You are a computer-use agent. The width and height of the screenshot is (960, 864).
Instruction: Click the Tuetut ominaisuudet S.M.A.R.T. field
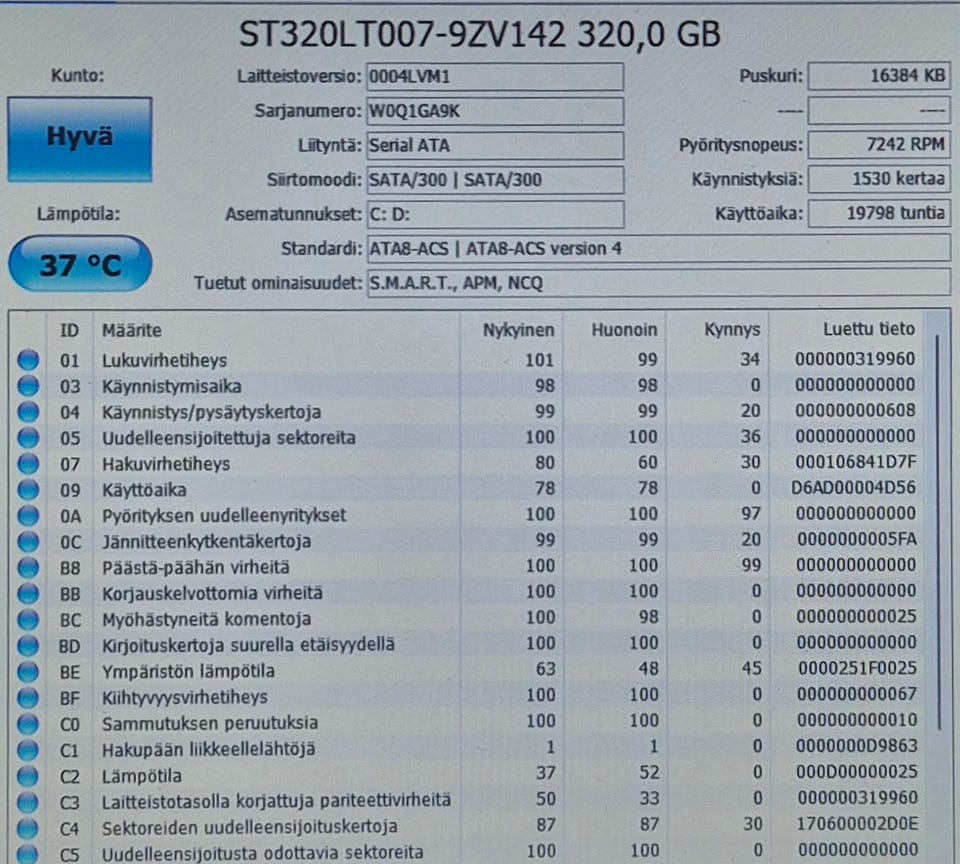click(658, 283)
